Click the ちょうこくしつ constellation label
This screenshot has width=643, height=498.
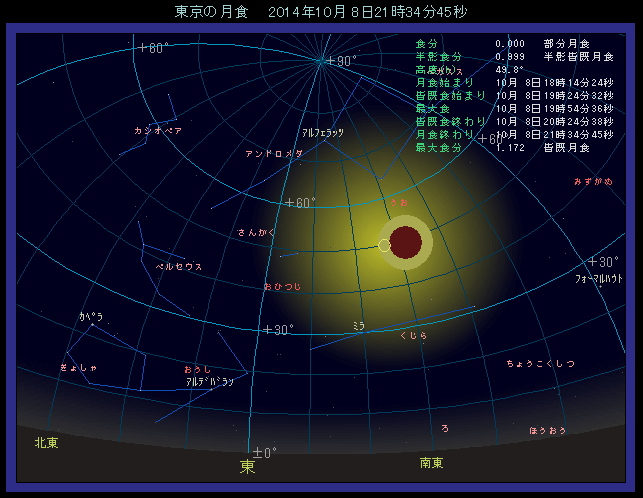click(540, 363)
